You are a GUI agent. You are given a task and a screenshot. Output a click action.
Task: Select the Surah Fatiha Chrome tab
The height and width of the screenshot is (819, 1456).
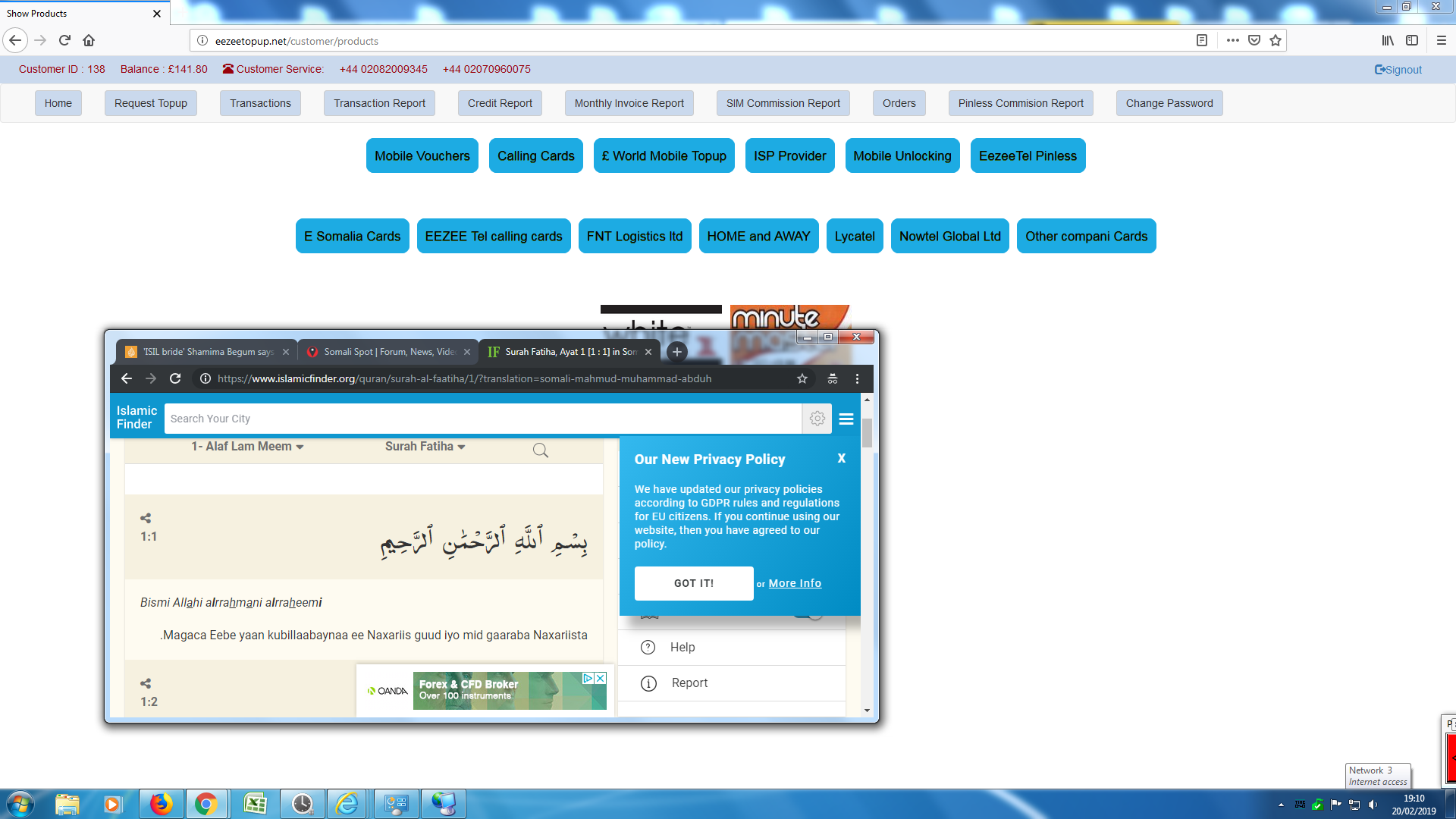tap(569, 352)
